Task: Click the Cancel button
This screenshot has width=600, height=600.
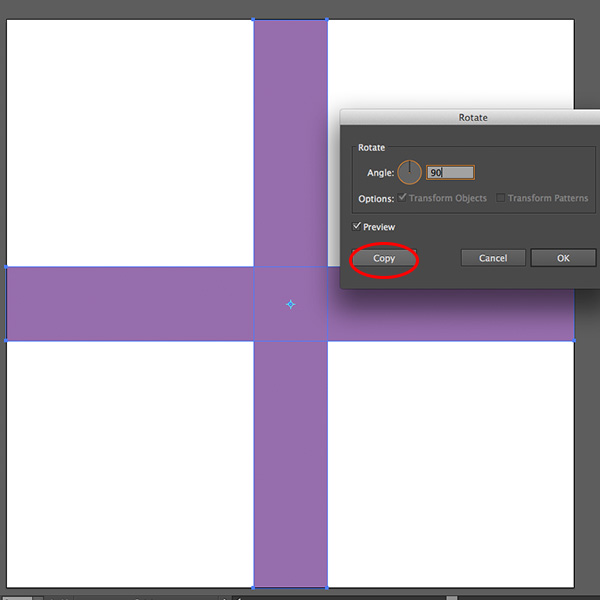Action: tap(493, 258)
